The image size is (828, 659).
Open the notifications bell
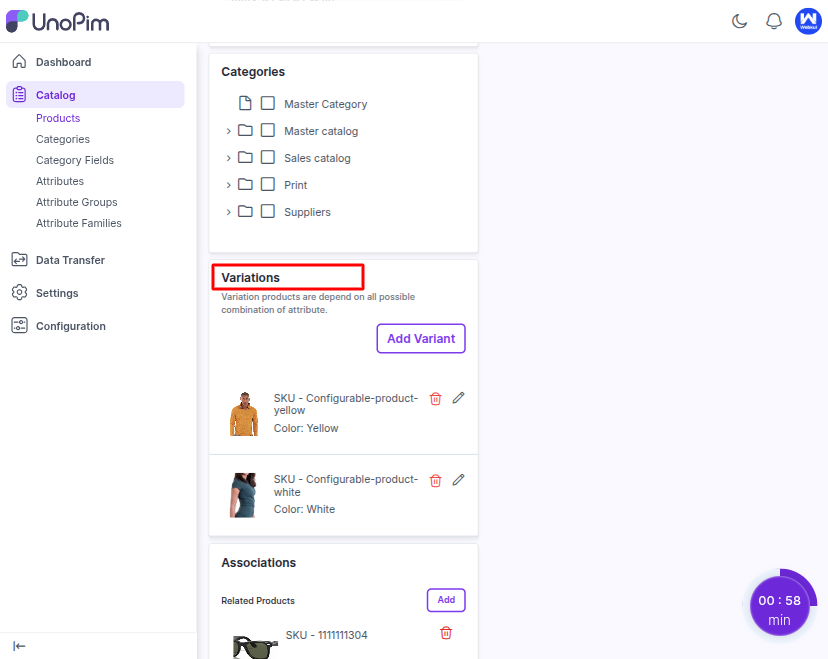(x=774, y=21)
